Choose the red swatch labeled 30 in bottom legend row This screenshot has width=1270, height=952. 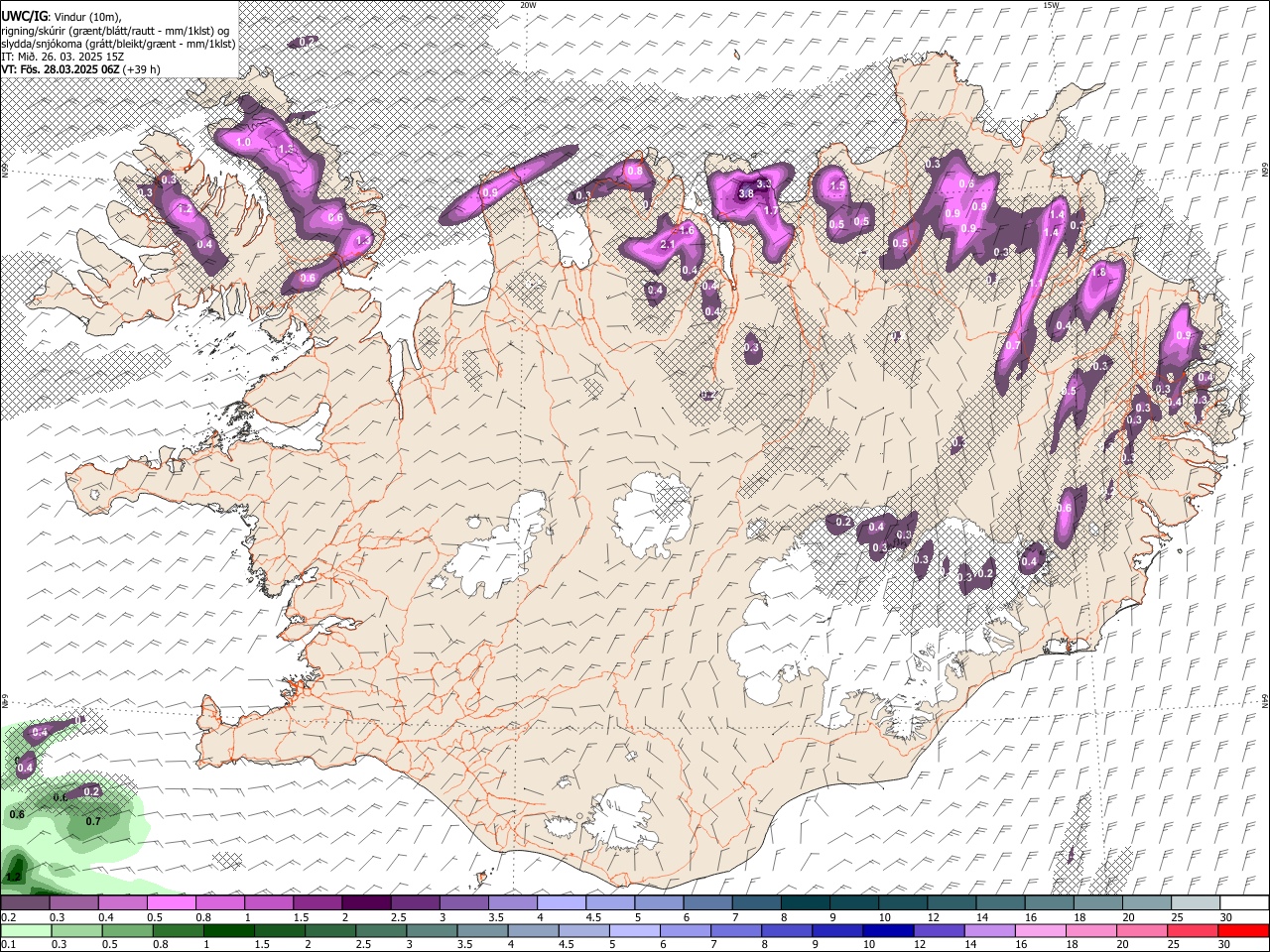(1243, 930)
